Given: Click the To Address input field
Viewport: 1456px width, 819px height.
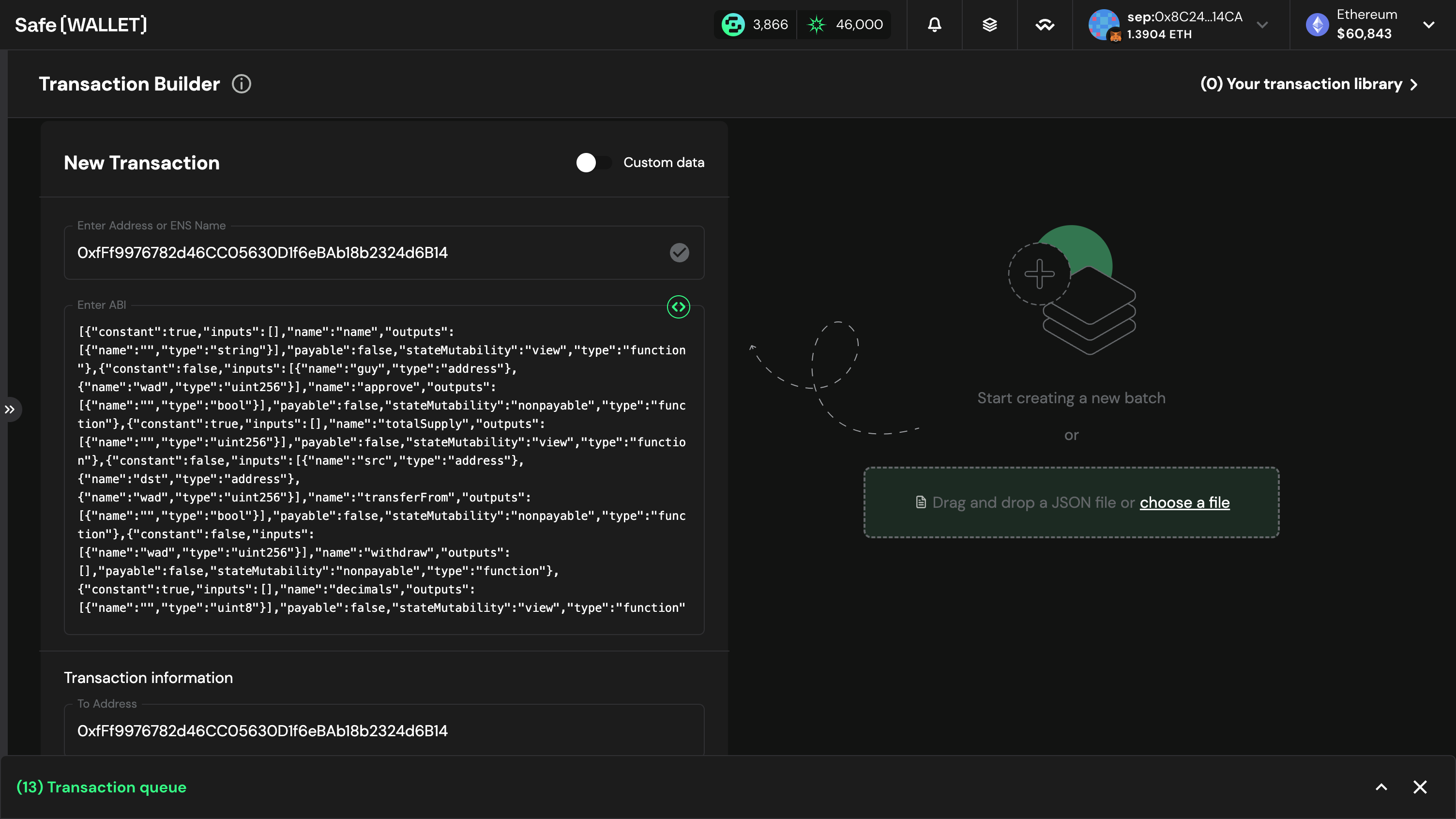Looking at the screenshot, I should [384, 730].
